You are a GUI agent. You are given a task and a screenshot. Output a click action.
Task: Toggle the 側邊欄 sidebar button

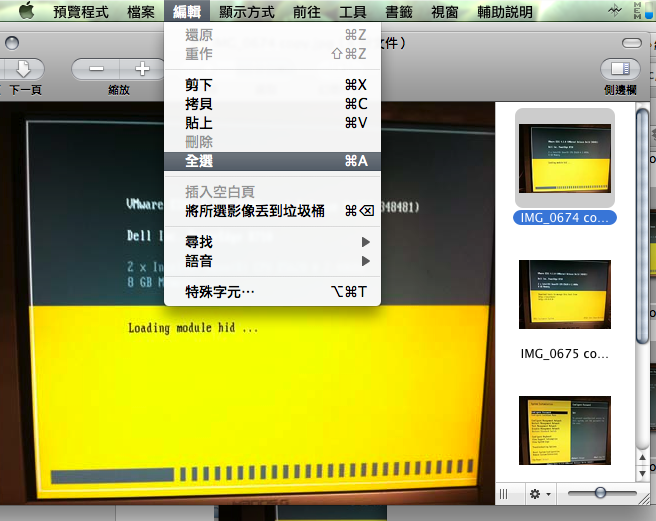620,69
